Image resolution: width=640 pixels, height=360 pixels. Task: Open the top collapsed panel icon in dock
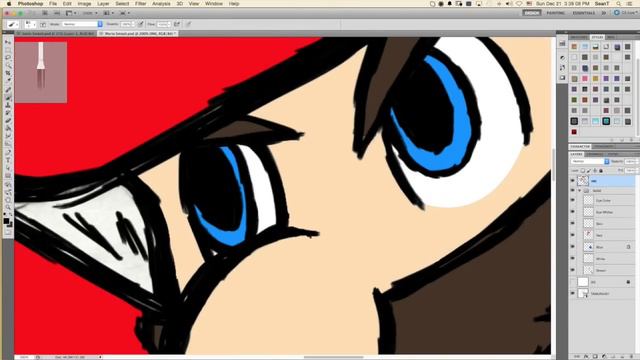562,44
